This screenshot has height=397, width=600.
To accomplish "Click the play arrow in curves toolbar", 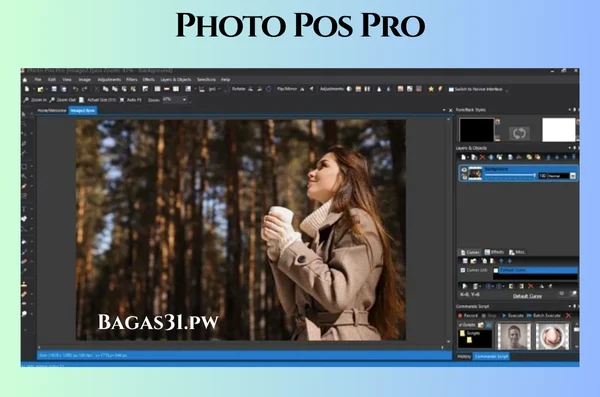I will pyautogui.click(x=464, y=286).
